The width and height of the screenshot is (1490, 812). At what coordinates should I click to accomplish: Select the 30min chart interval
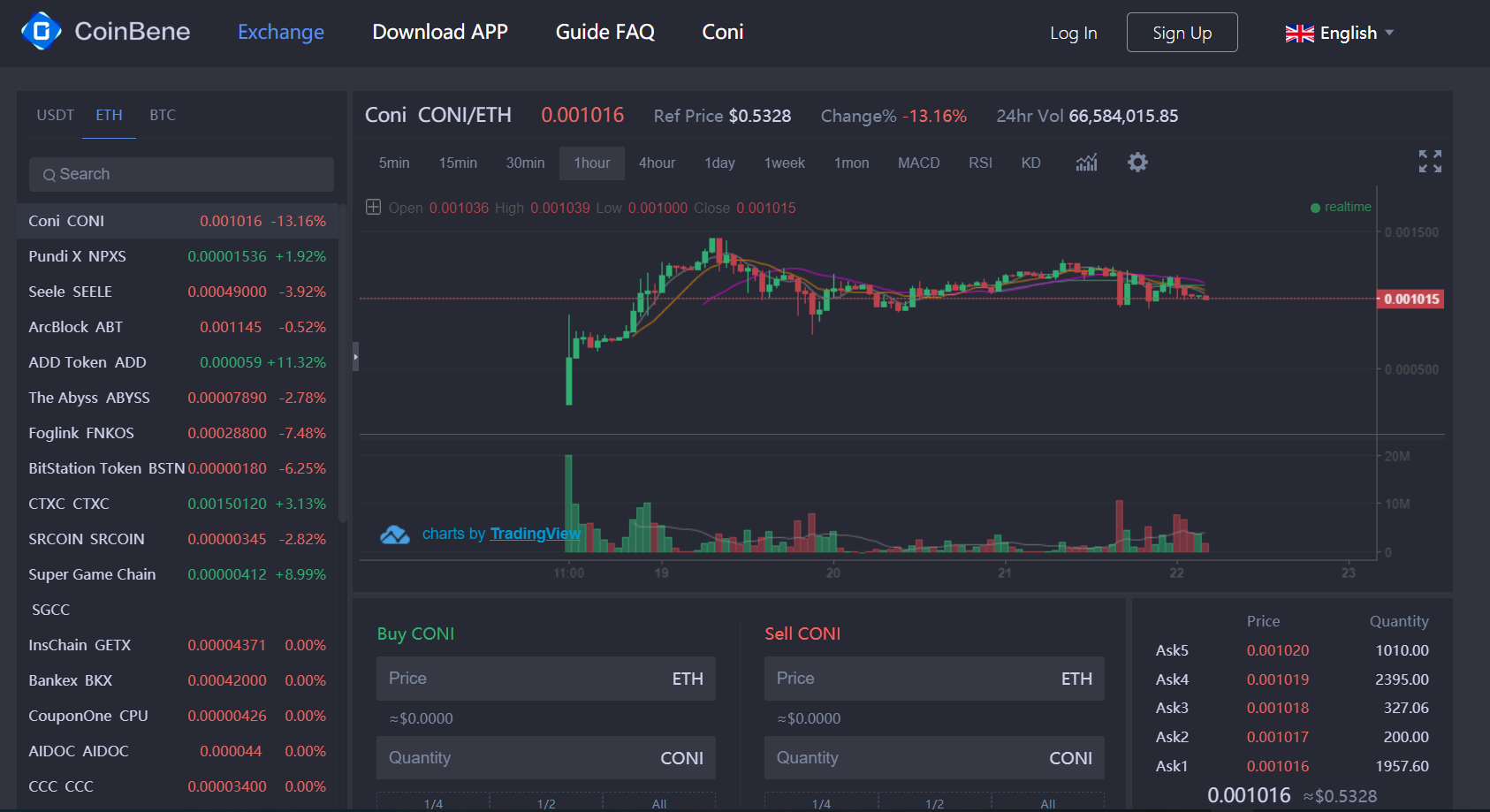(525, 163)
